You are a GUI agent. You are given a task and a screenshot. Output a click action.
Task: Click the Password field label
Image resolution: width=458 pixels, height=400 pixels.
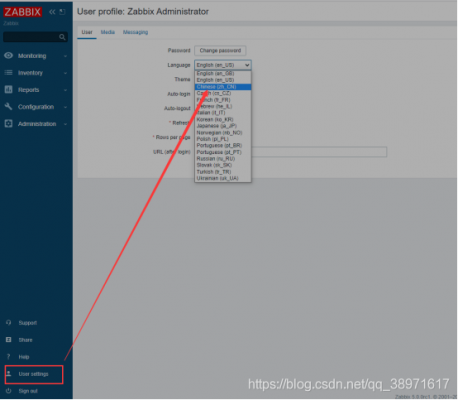179,50
